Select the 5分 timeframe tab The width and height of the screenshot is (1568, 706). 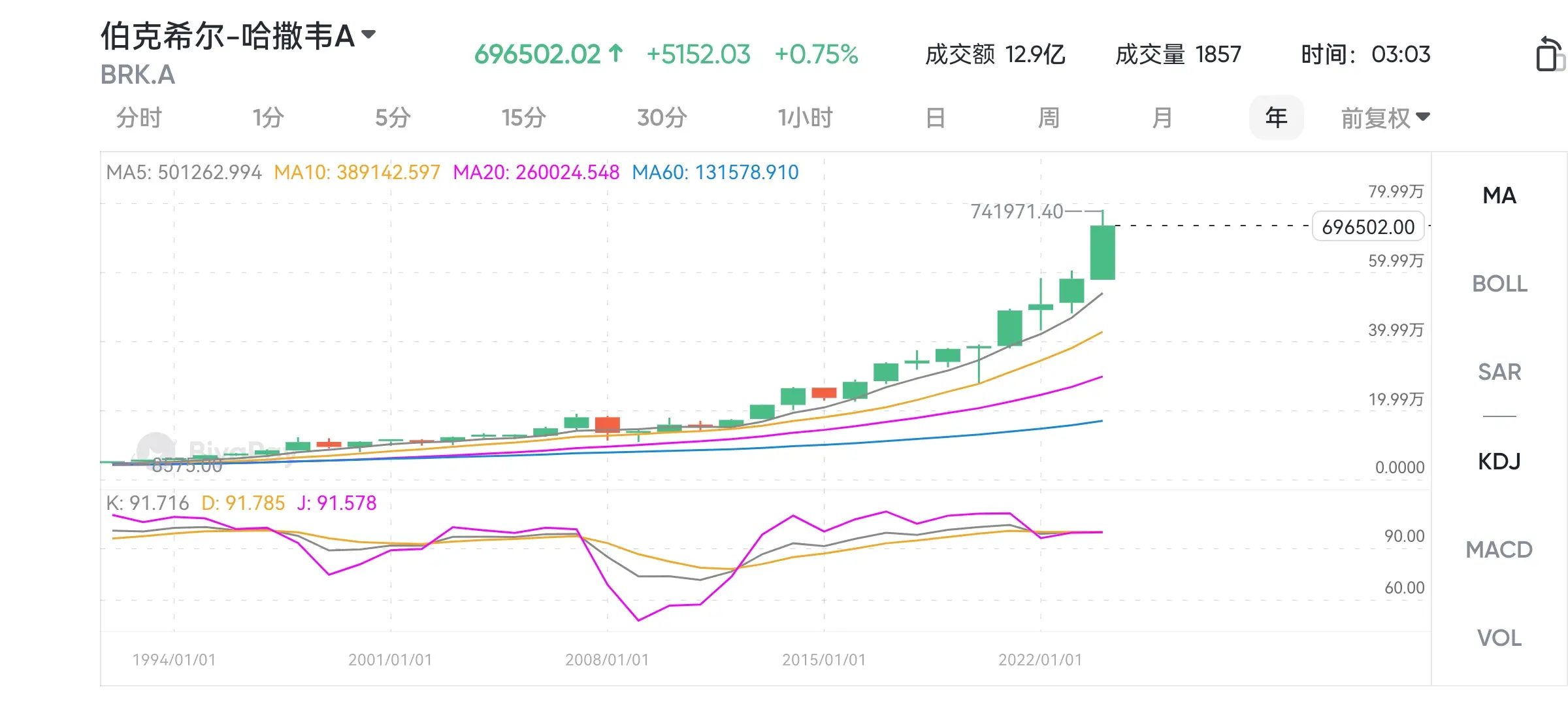(393, 118)
